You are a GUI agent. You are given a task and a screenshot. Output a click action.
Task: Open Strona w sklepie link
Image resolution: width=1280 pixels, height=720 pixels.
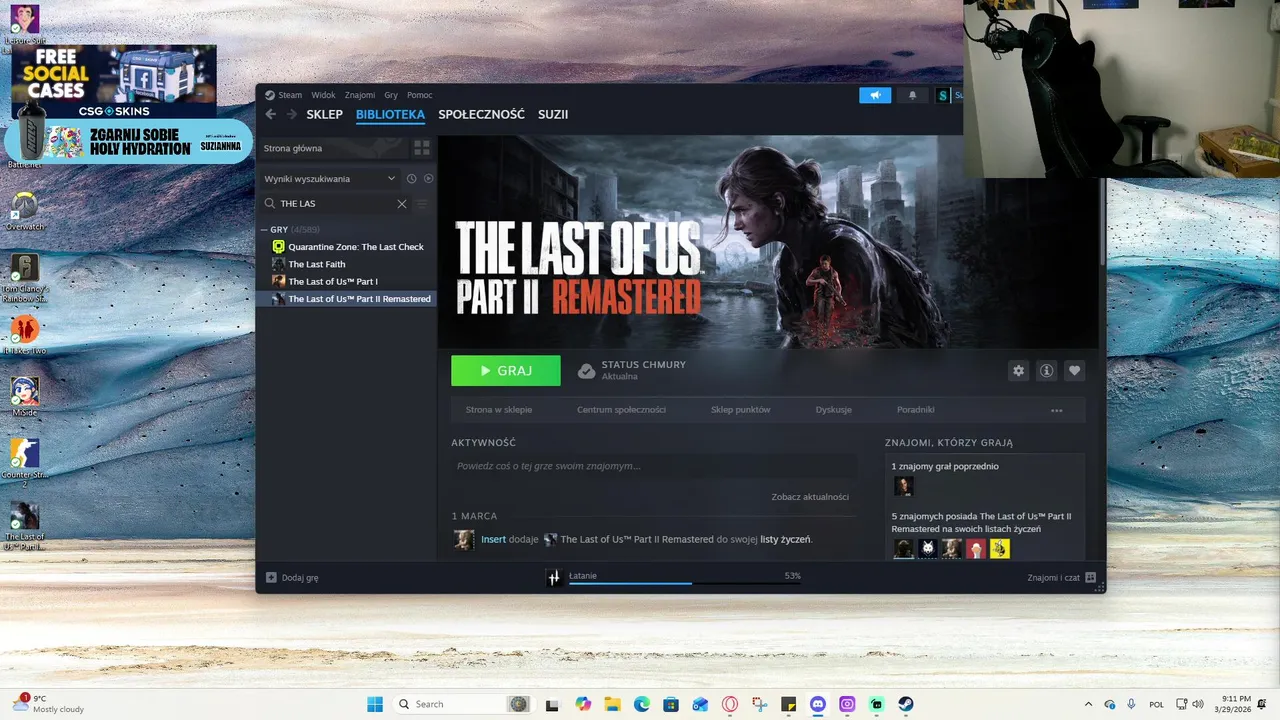click(499, 410)
